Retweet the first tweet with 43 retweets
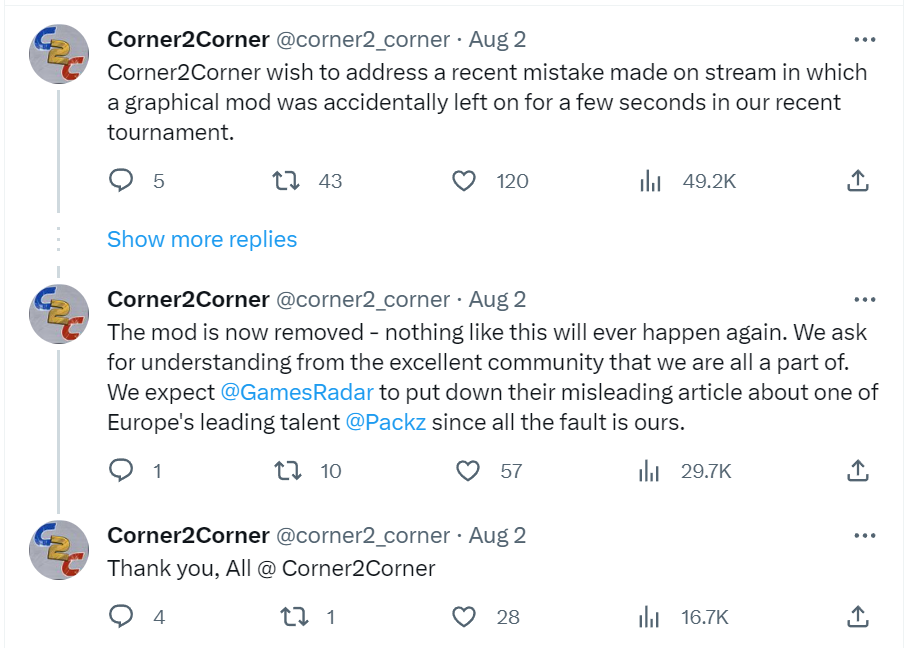 (288, 181)
